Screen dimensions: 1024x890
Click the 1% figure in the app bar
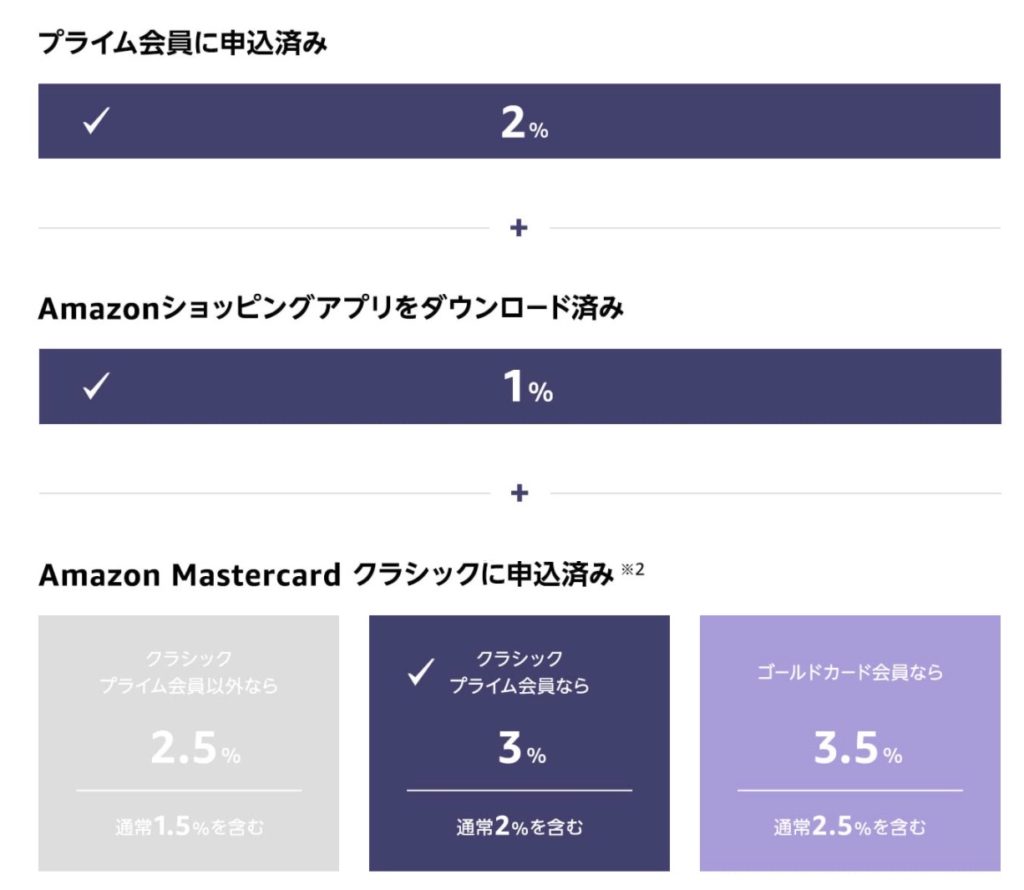(528, 387)
